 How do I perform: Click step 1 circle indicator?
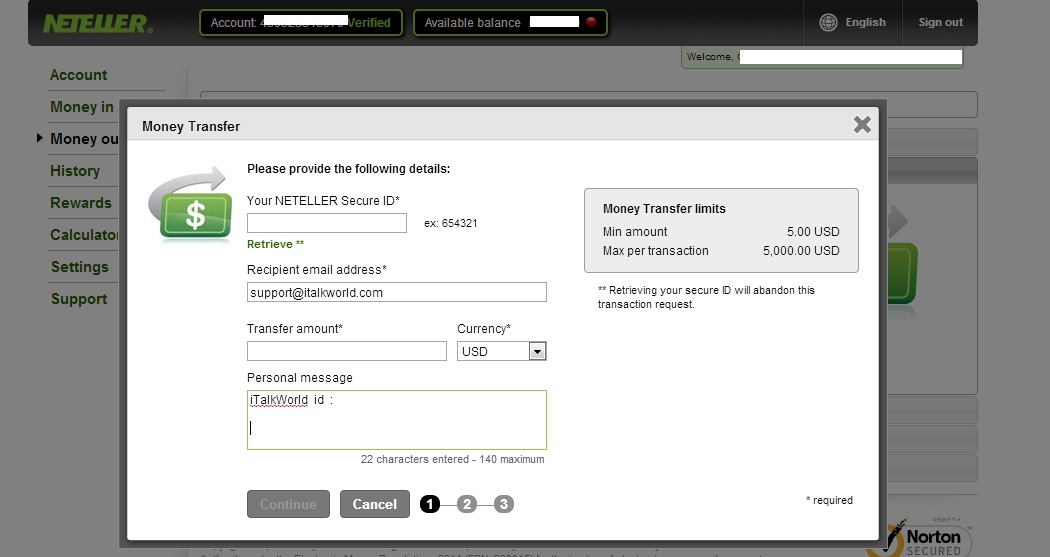pos(430,504)
